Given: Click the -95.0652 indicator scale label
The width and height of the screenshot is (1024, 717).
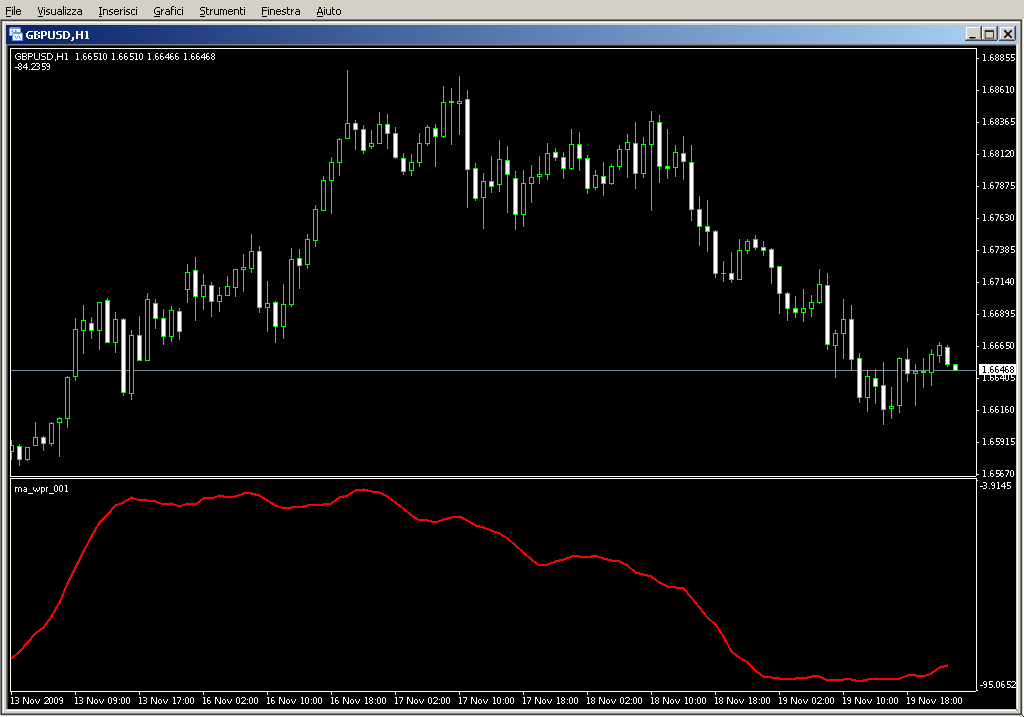Looking at the screenshot, I should coord(998,684).
